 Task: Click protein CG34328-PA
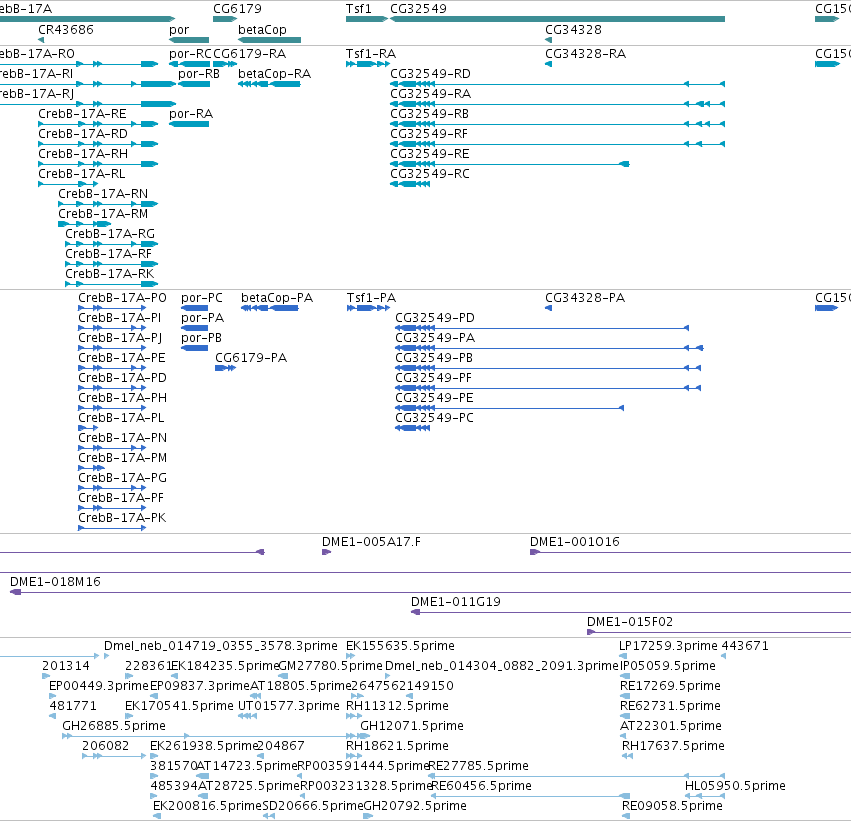pos(585,298)
